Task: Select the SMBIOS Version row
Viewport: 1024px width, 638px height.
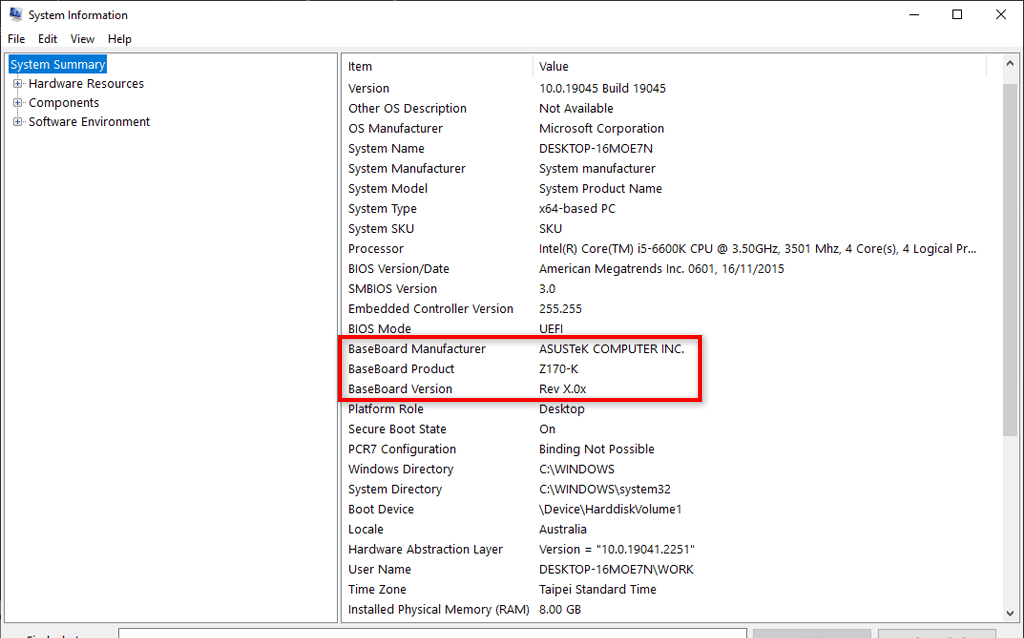Action: (x=665, y=289)
